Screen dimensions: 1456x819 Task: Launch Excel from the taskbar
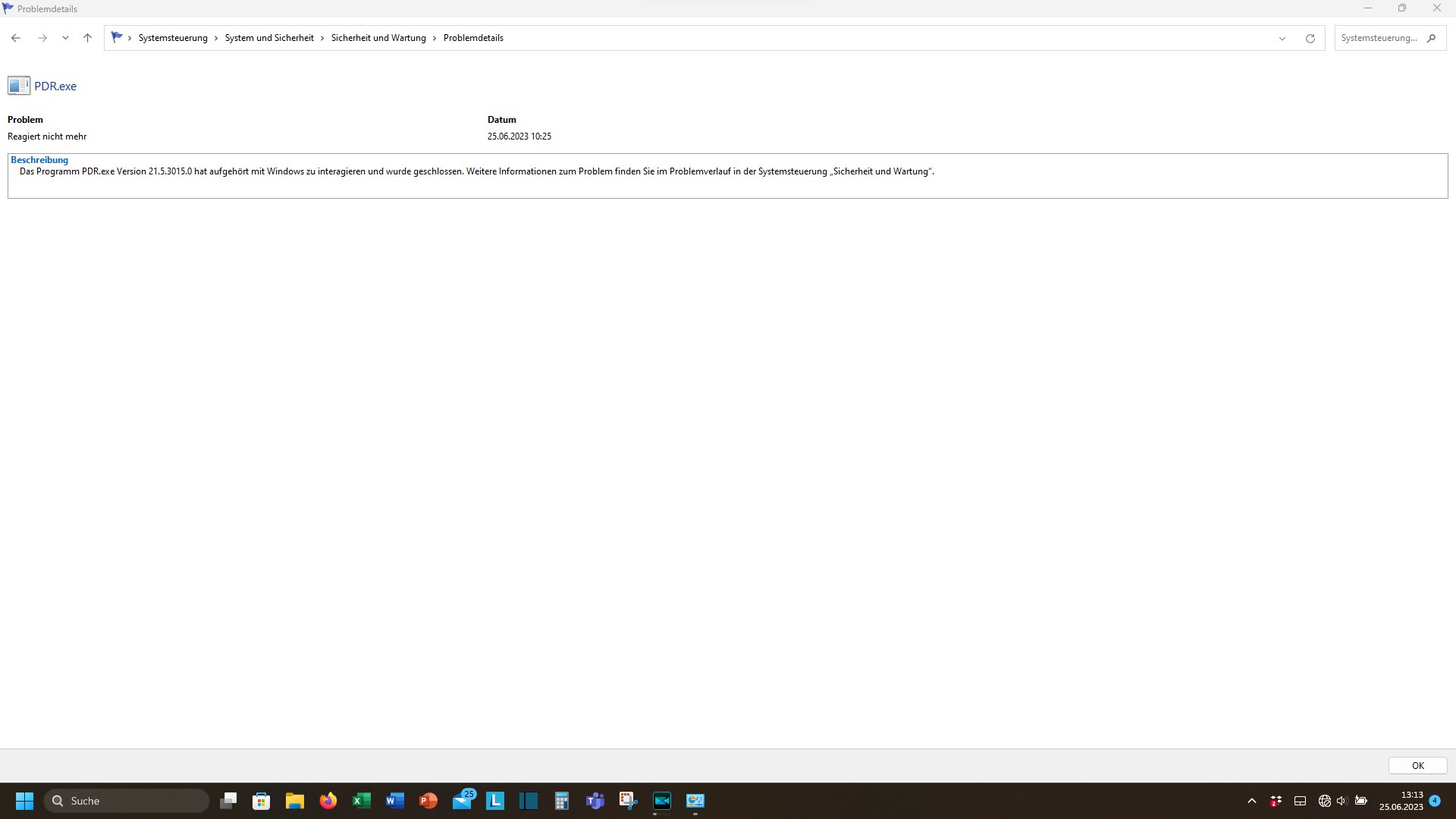click(362, 801)
